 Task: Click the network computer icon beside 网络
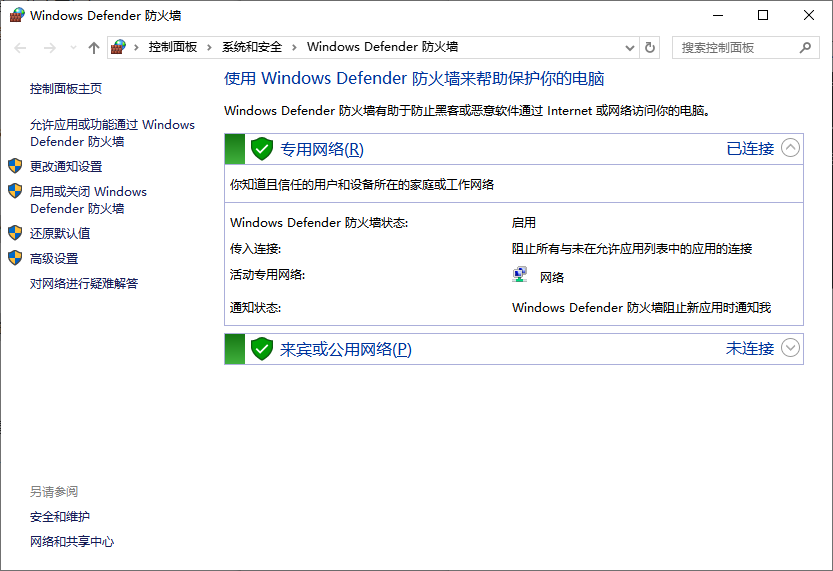coord(520,275)
